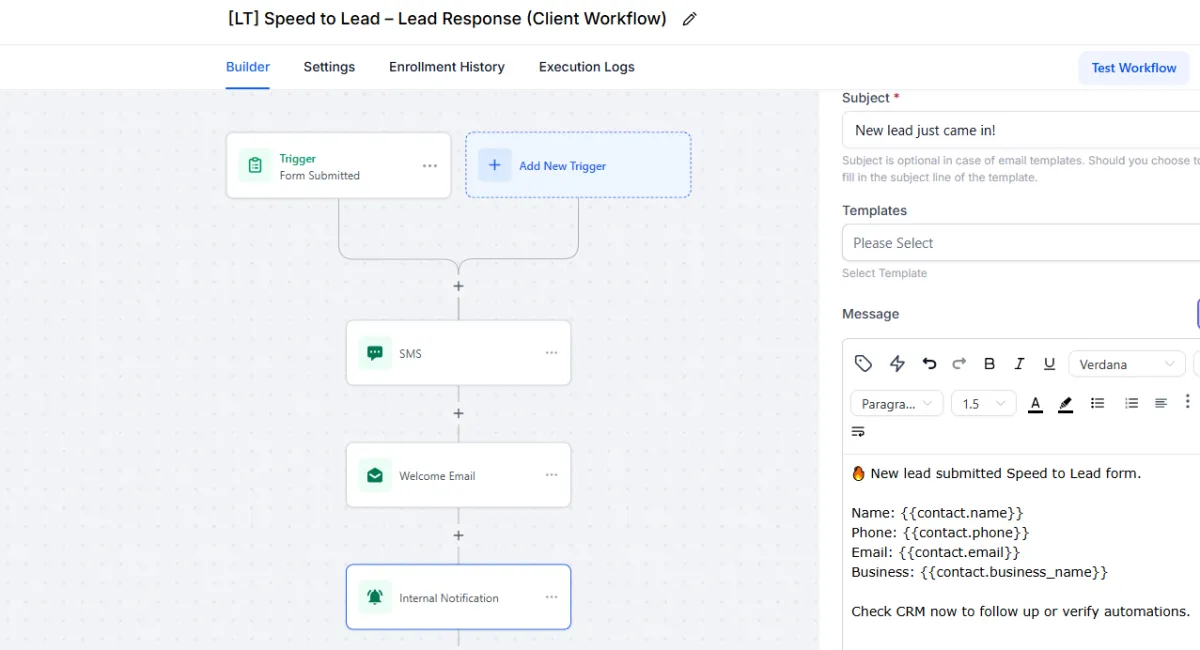Viewport: 1200px width, 650px height.
Task: Click the Trigger clipboard icon
Action: (x=255, y=166)
